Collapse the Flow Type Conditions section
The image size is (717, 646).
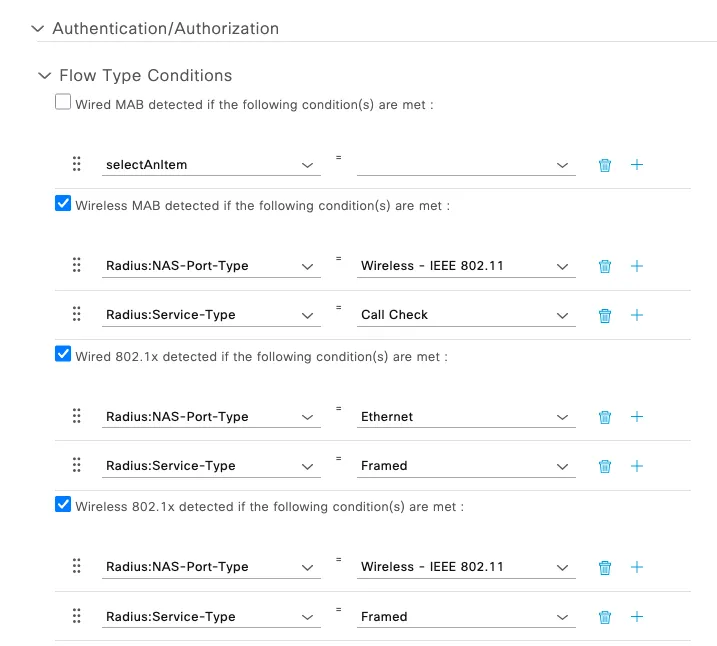[x=44, y=75]
